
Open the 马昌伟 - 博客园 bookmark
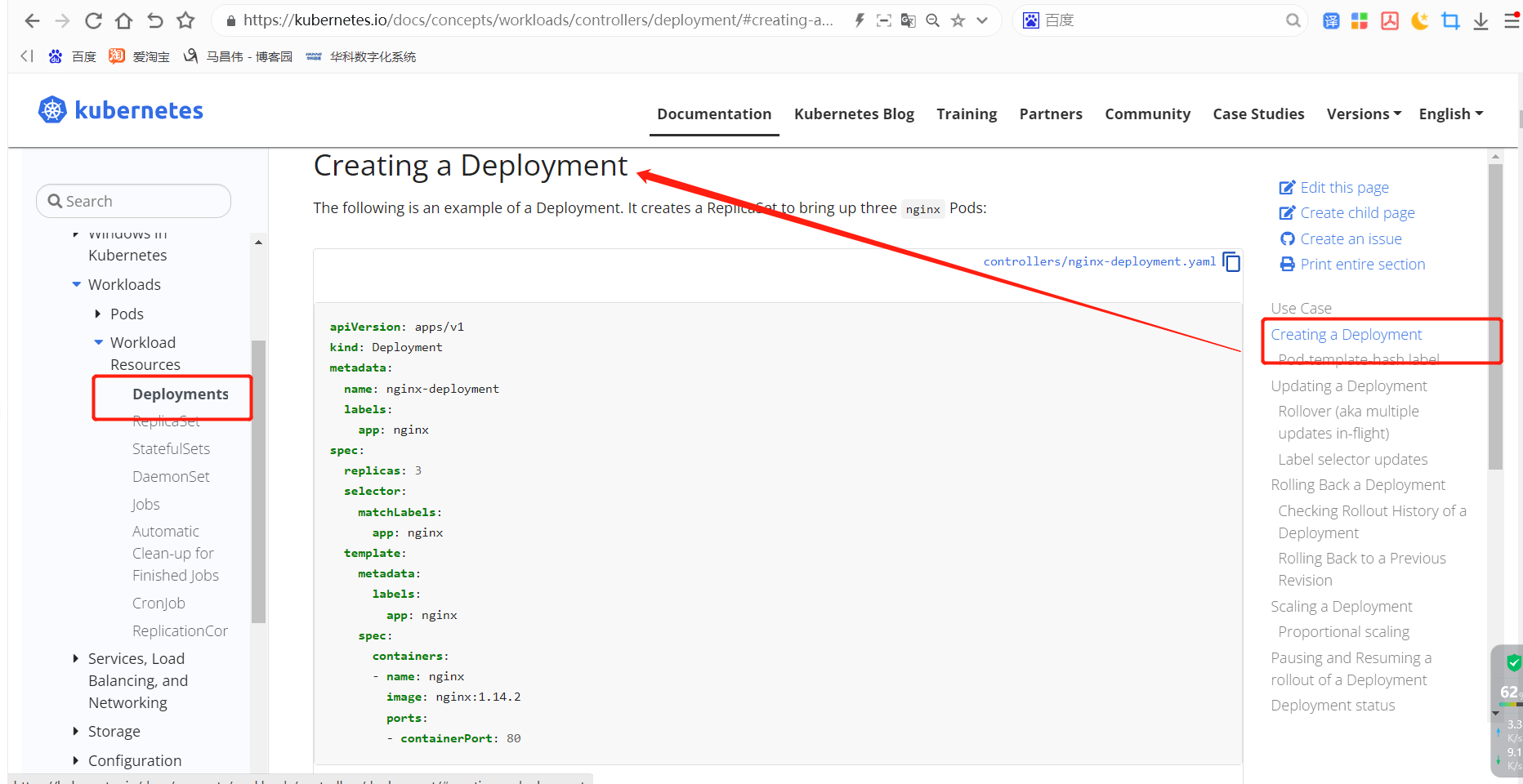[238, 56]
